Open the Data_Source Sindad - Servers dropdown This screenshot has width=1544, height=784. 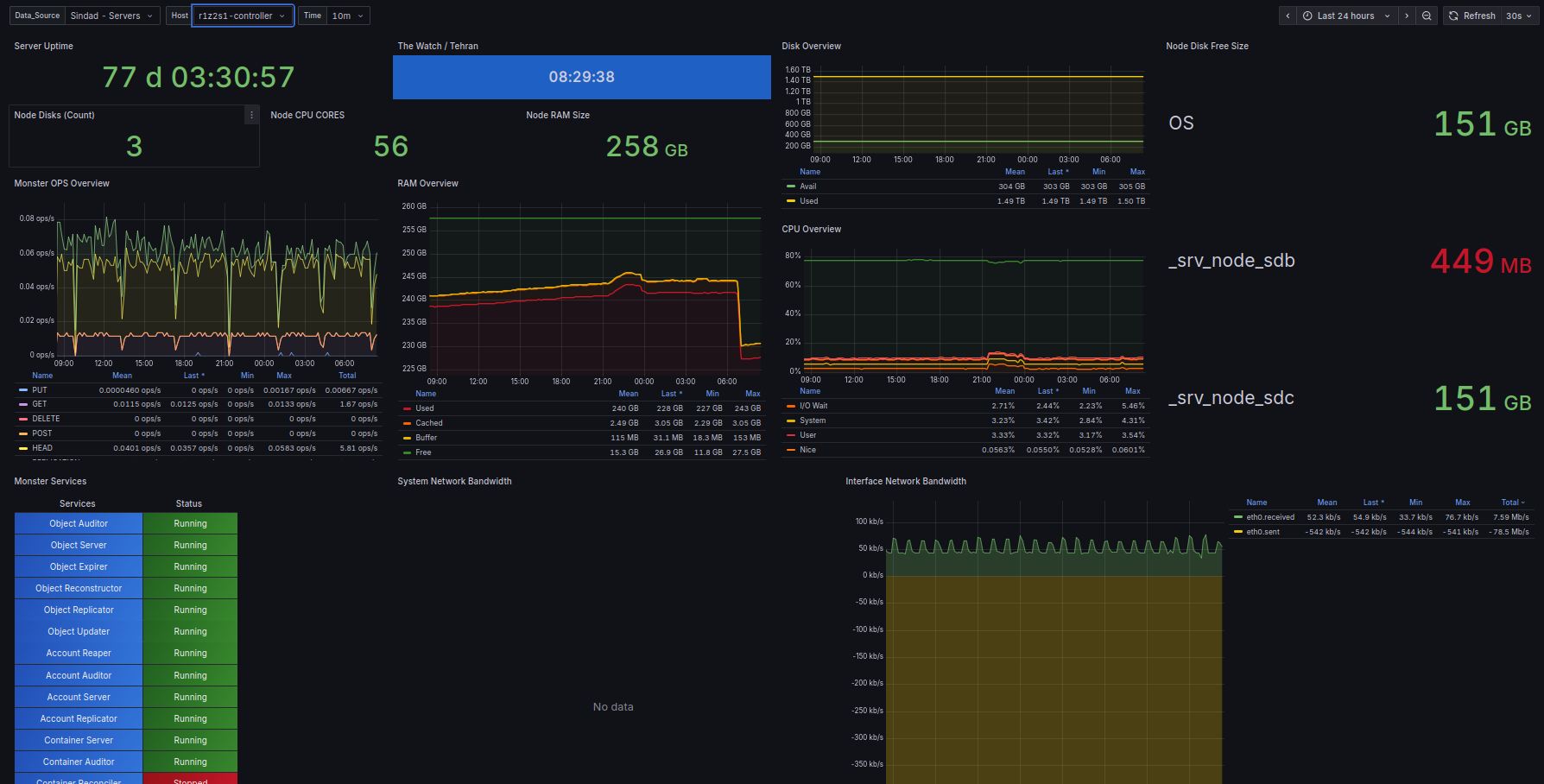click(x=112, y=16)
